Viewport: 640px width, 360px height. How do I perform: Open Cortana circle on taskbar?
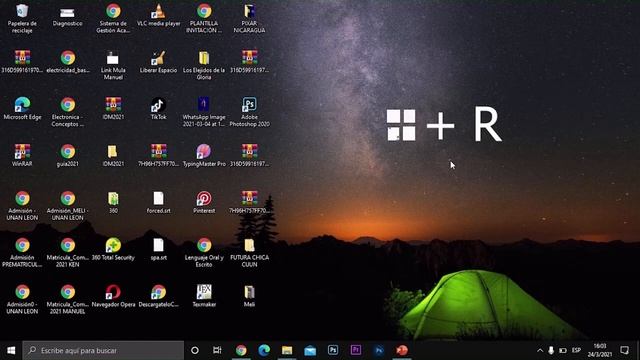(x=195, y=350)
